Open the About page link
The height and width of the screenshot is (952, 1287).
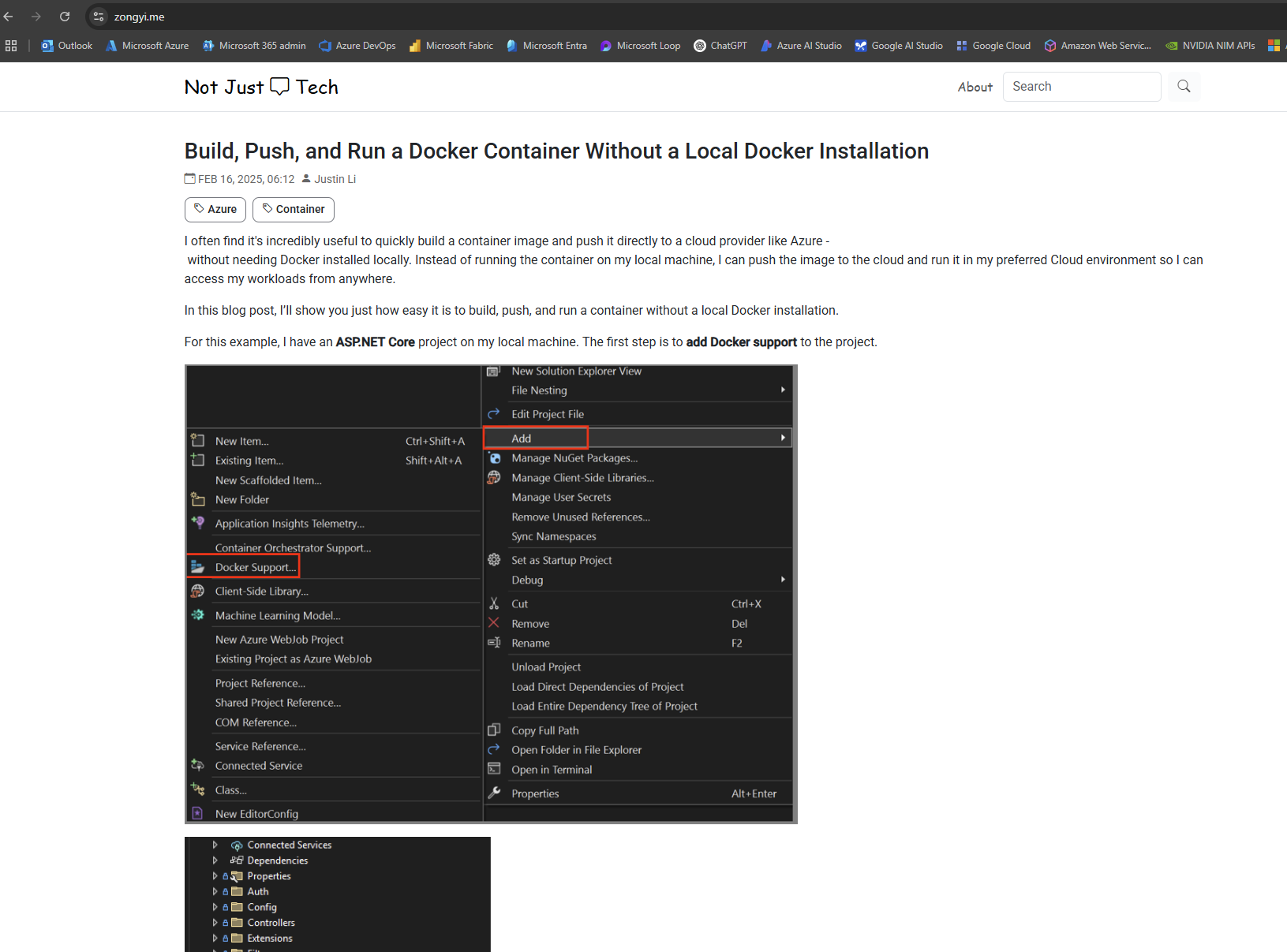coord(975,87)
